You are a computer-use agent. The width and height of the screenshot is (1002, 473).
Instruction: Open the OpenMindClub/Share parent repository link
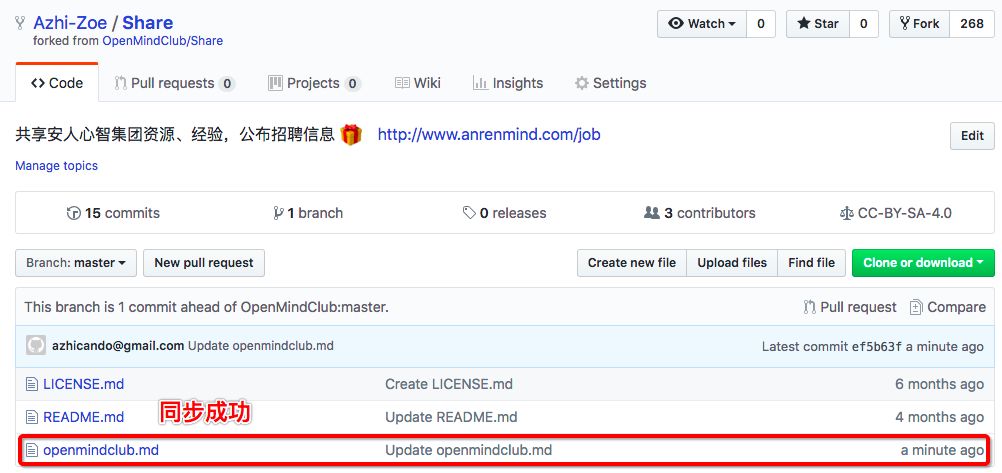pos(162,41)
